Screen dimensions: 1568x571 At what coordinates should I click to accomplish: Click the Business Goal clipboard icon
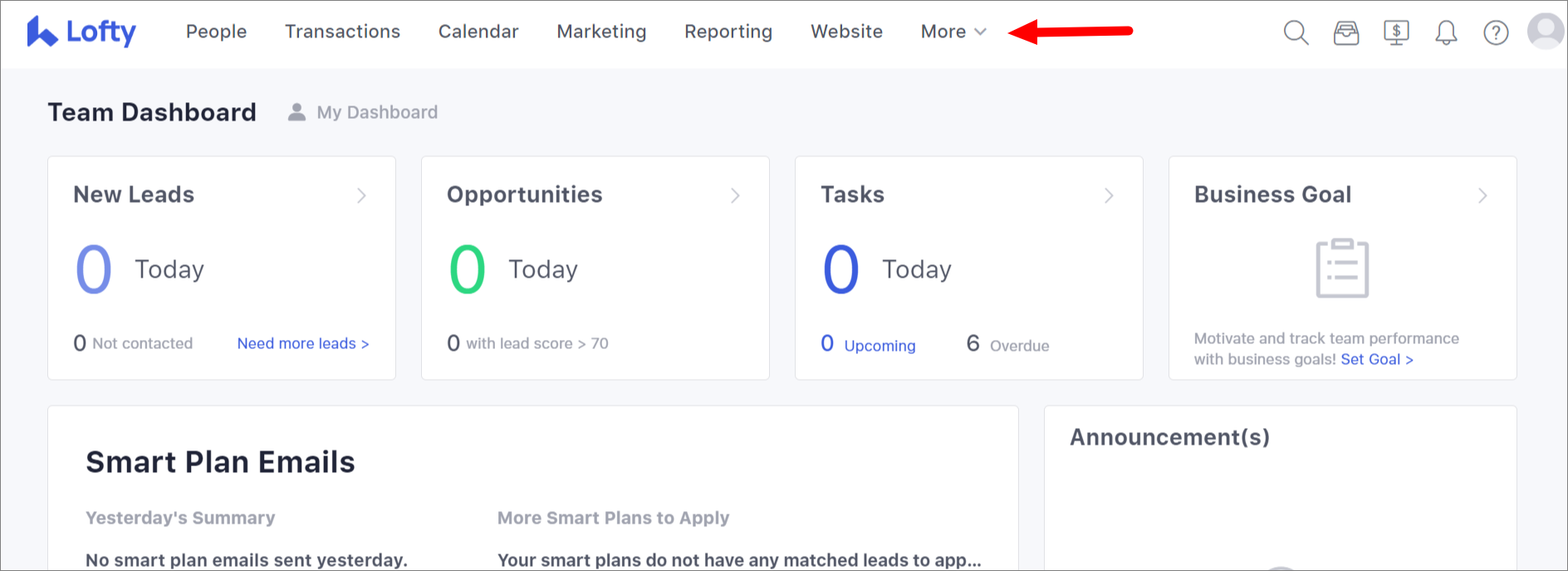[x=1342, y=268]
